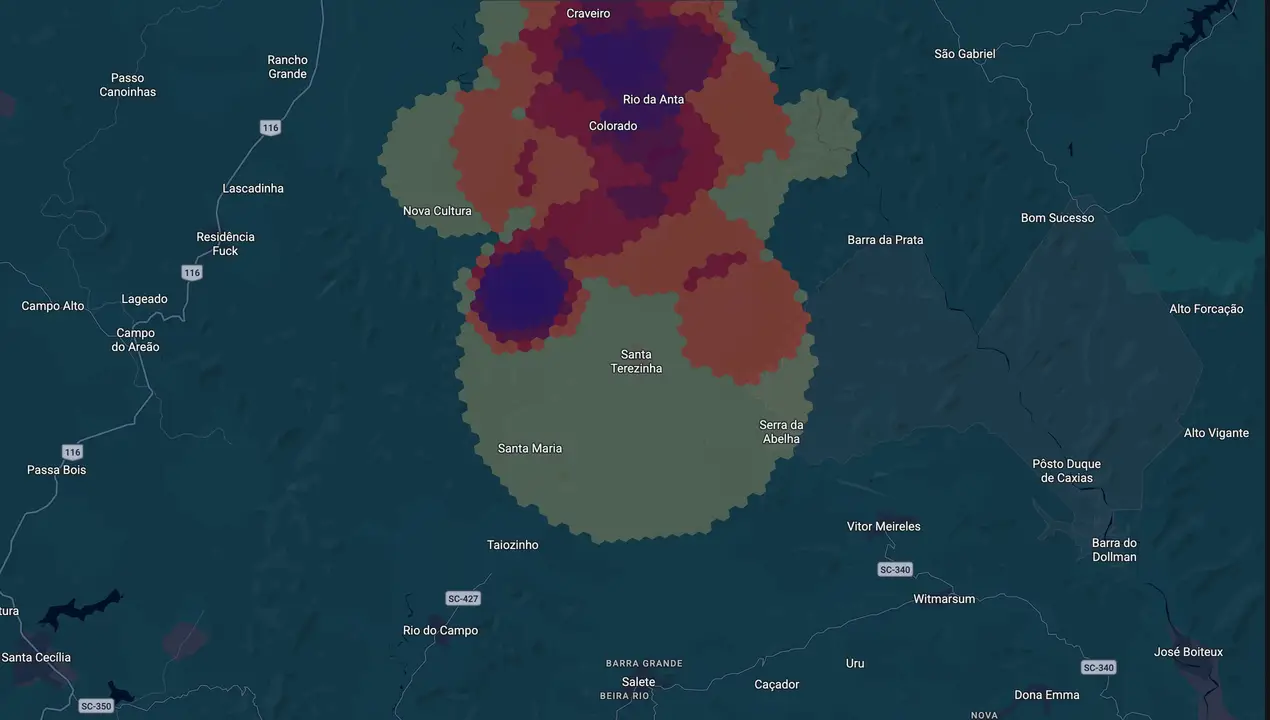
Task: Select the Barra da Prata label
Action: pos(885,240)
